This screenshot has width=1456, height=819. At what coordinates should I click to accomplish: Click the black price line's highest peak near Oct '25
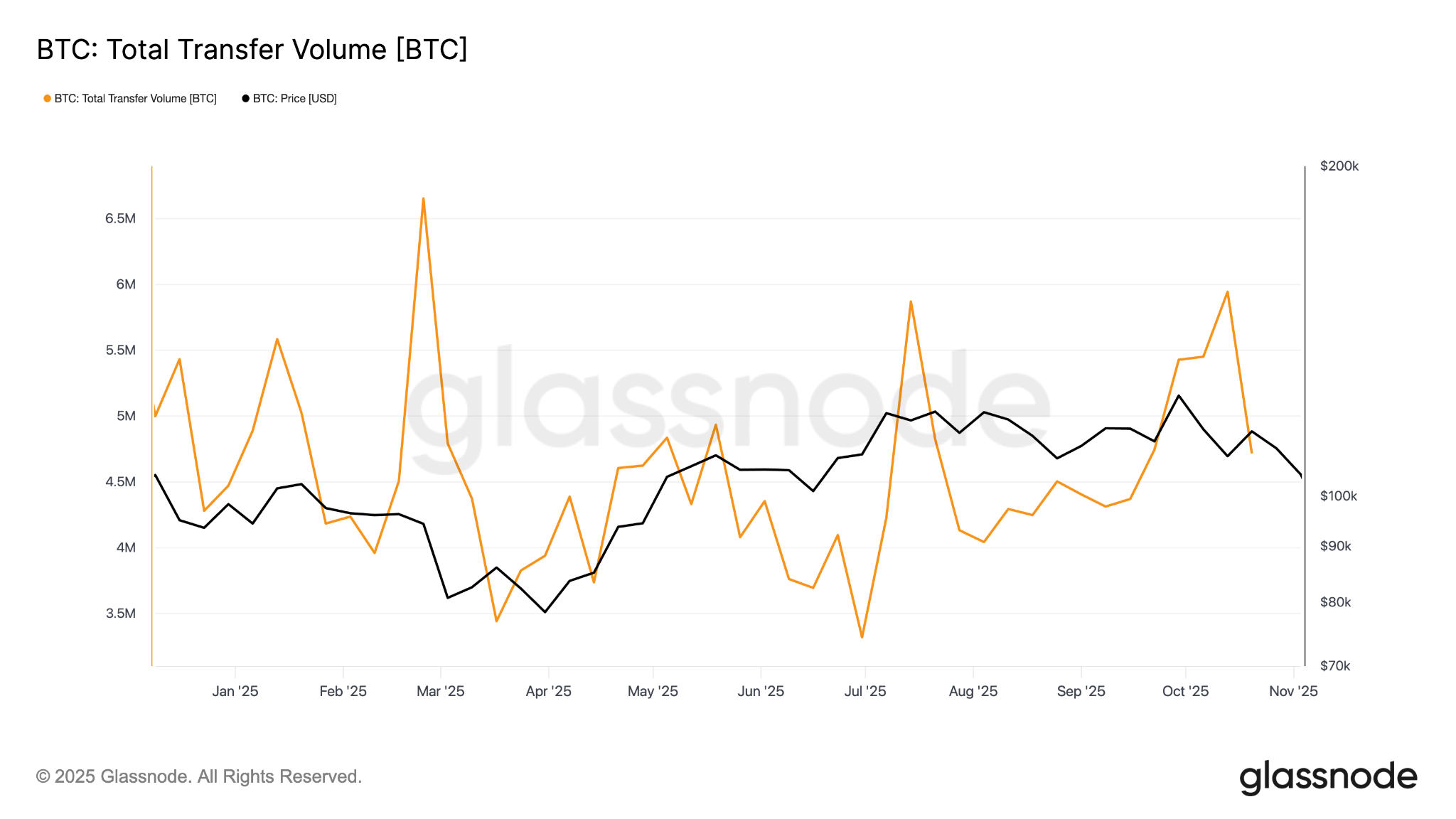tap(1179, 395)
